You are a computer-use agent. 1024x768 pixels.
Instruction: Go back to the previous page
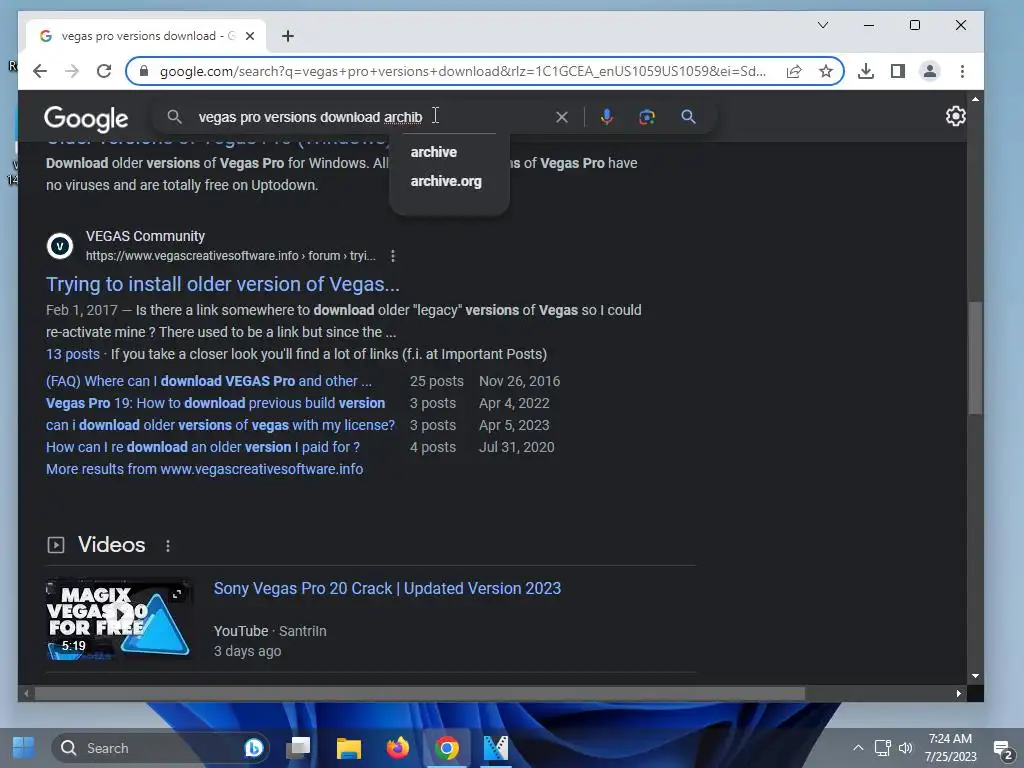40,71
